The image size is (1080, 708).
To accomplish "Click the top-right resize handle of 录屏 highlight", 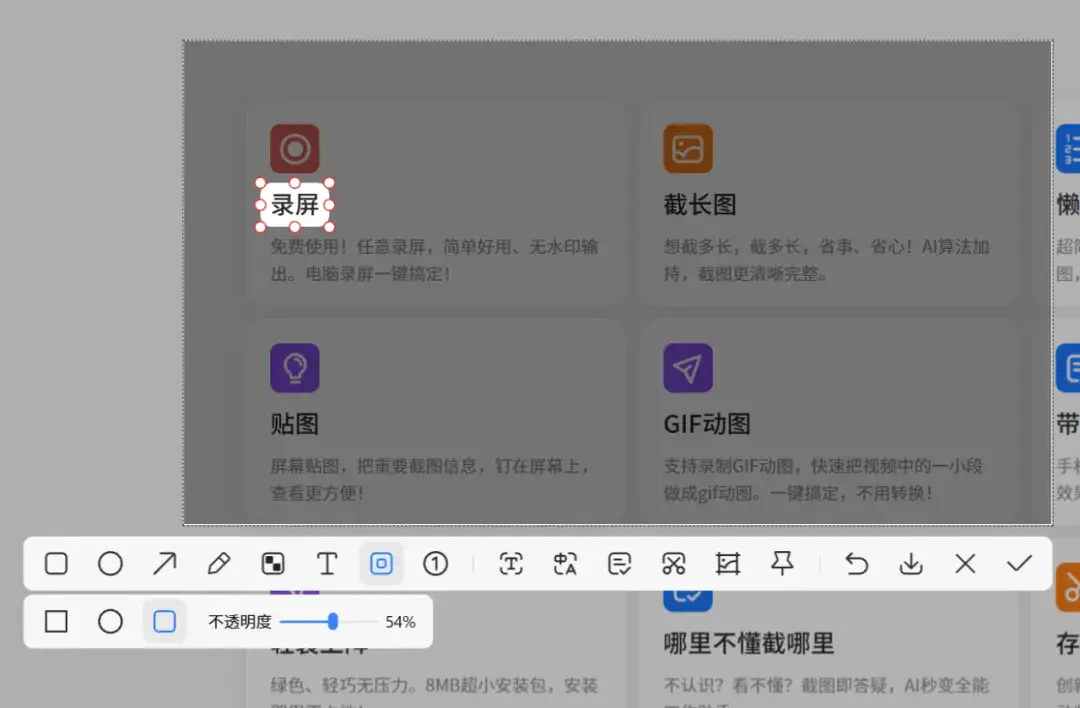I will (x=329, y=183).
